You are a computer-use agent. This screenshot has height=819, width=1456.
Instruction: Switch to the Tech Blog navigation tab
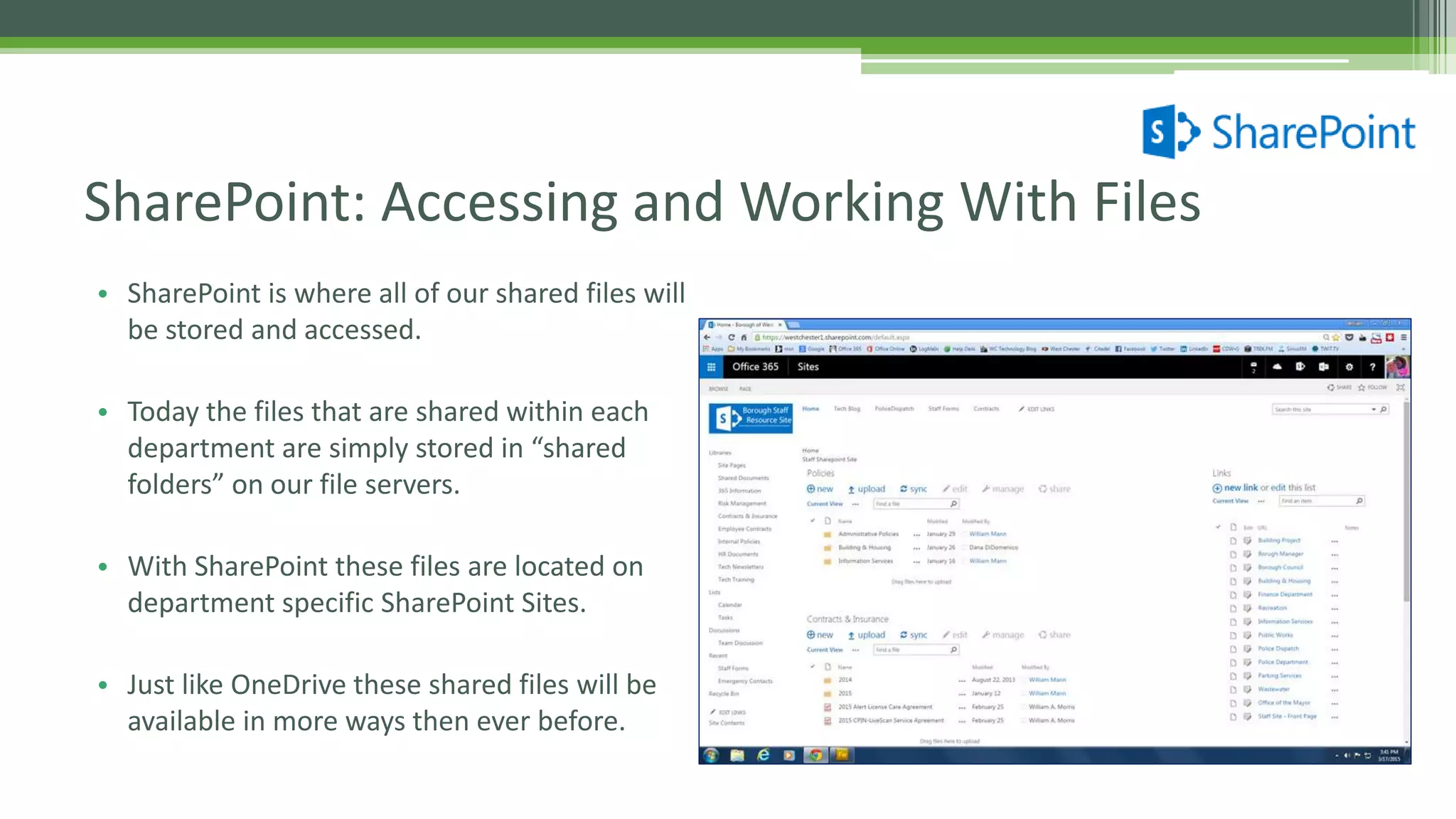tap(846, 409)
